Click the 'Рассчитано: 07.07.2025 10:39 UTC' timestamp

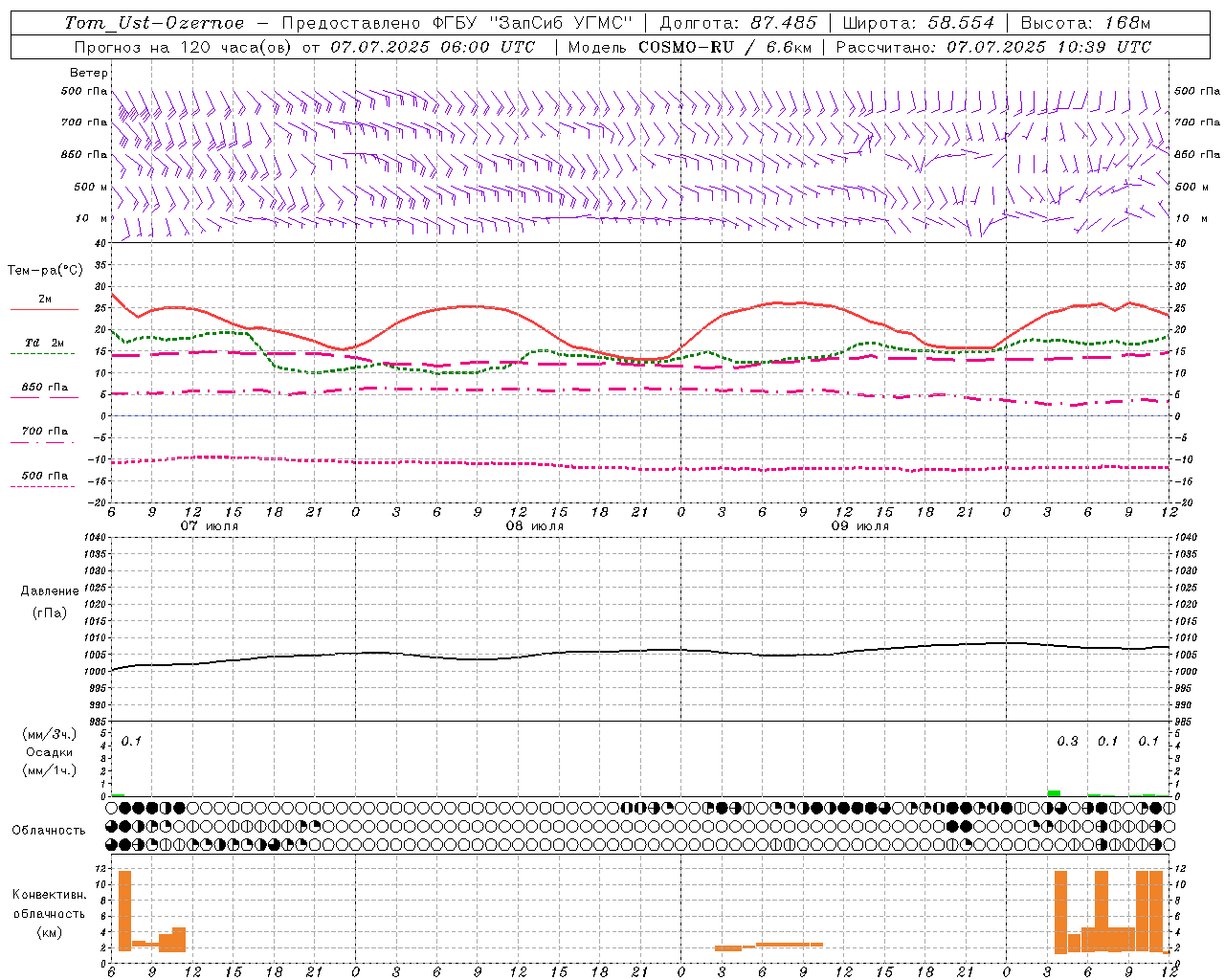(993, 47)
